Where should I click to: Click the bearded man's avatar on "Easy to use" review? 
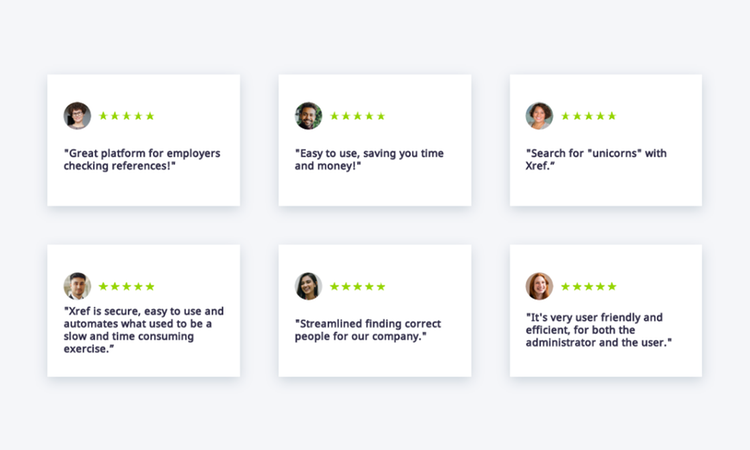click(308, 116)
